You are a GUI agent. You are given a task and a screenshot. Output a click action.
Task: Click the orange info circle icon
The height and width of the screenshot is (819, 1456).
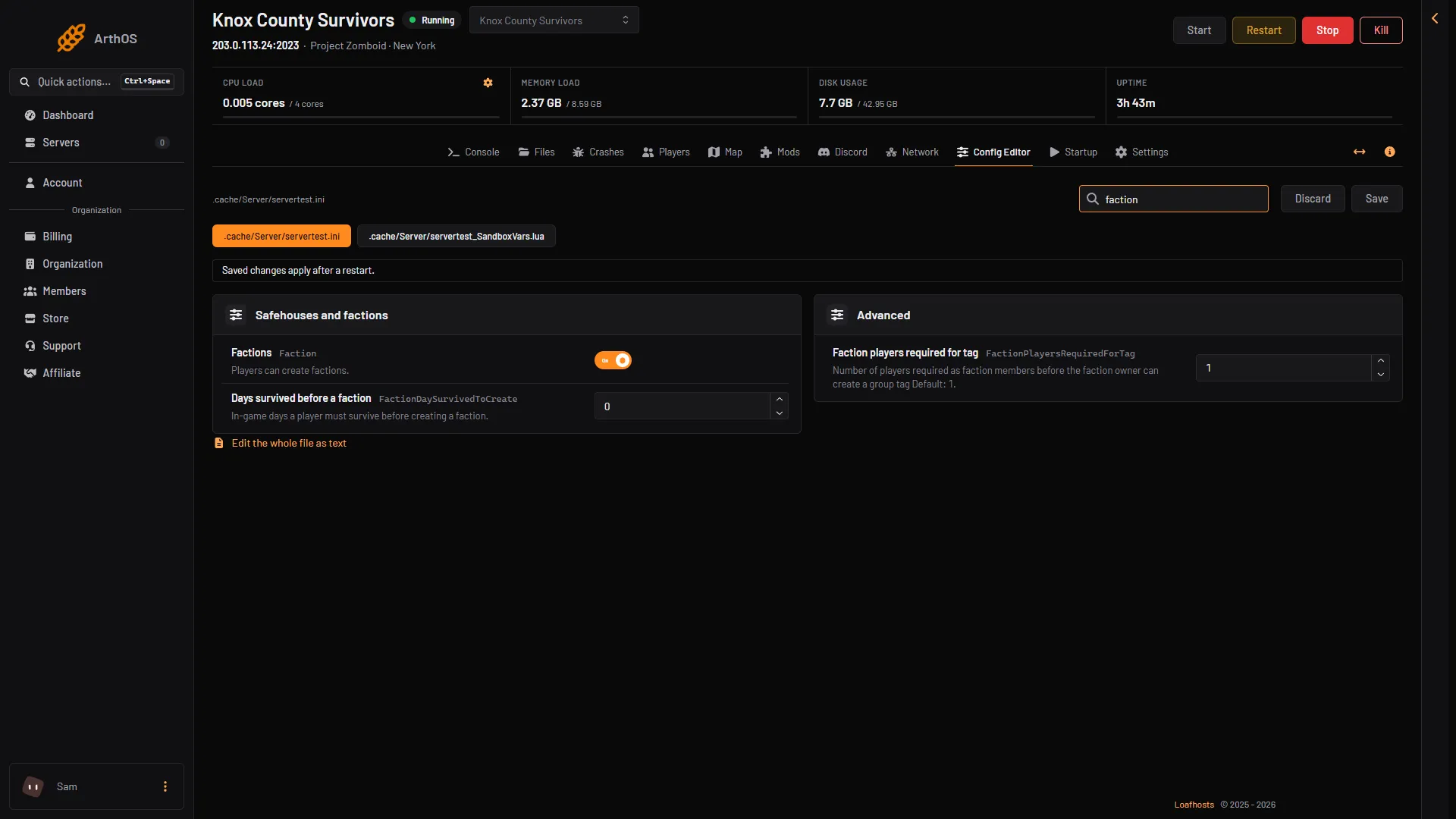tap(1390, 152)
